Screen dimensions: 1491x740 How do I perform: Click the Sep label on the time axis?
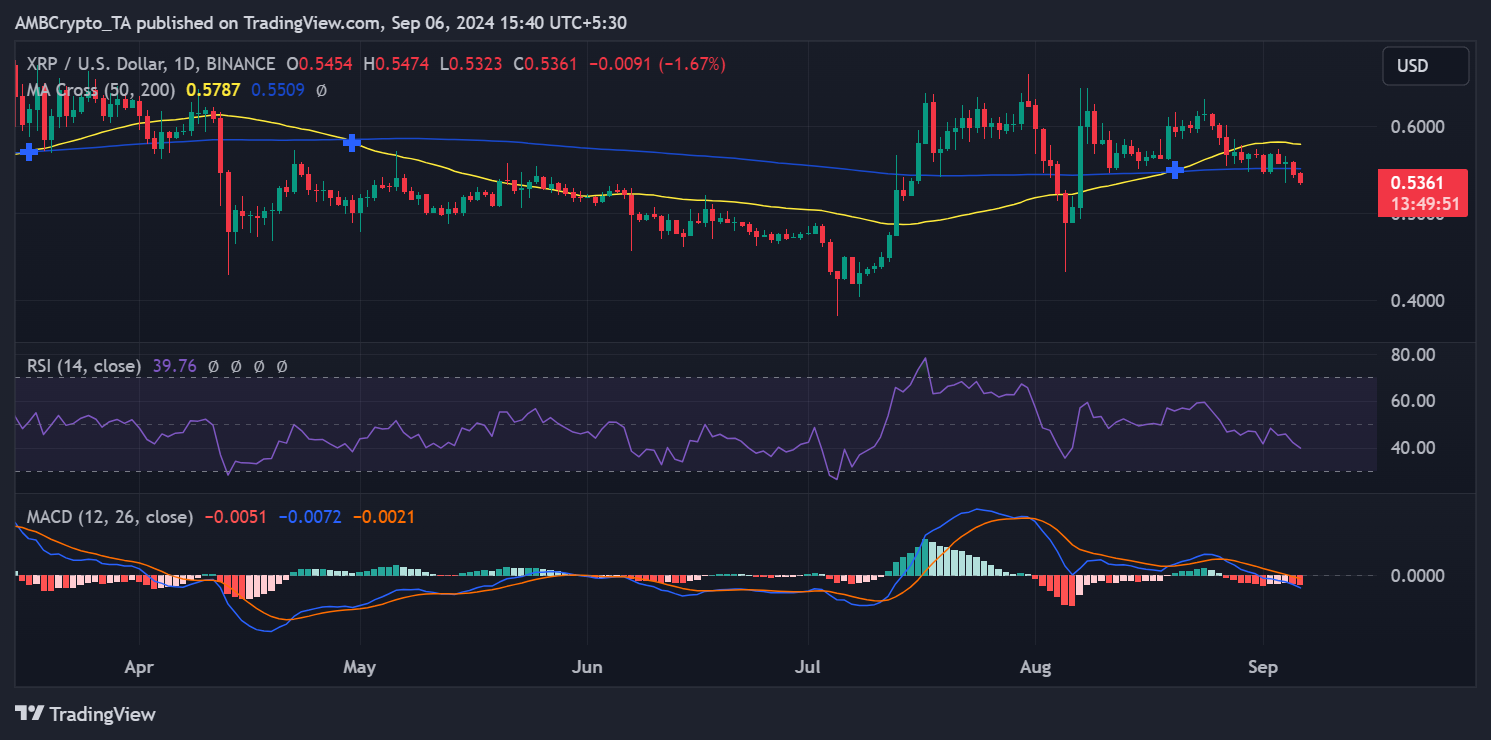1263,666
